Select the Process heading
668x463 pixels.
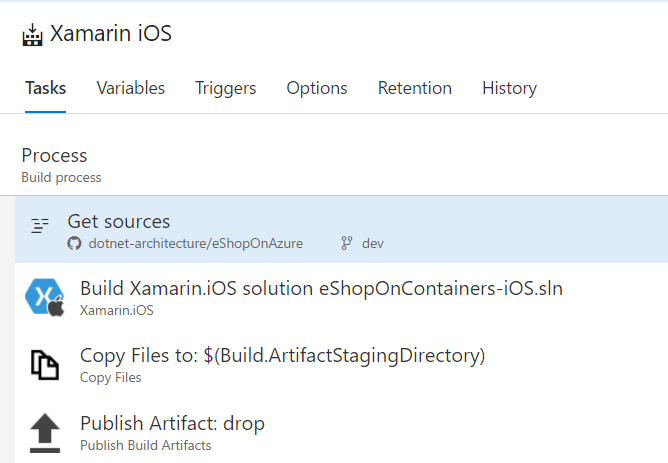(x=54, y=156)
